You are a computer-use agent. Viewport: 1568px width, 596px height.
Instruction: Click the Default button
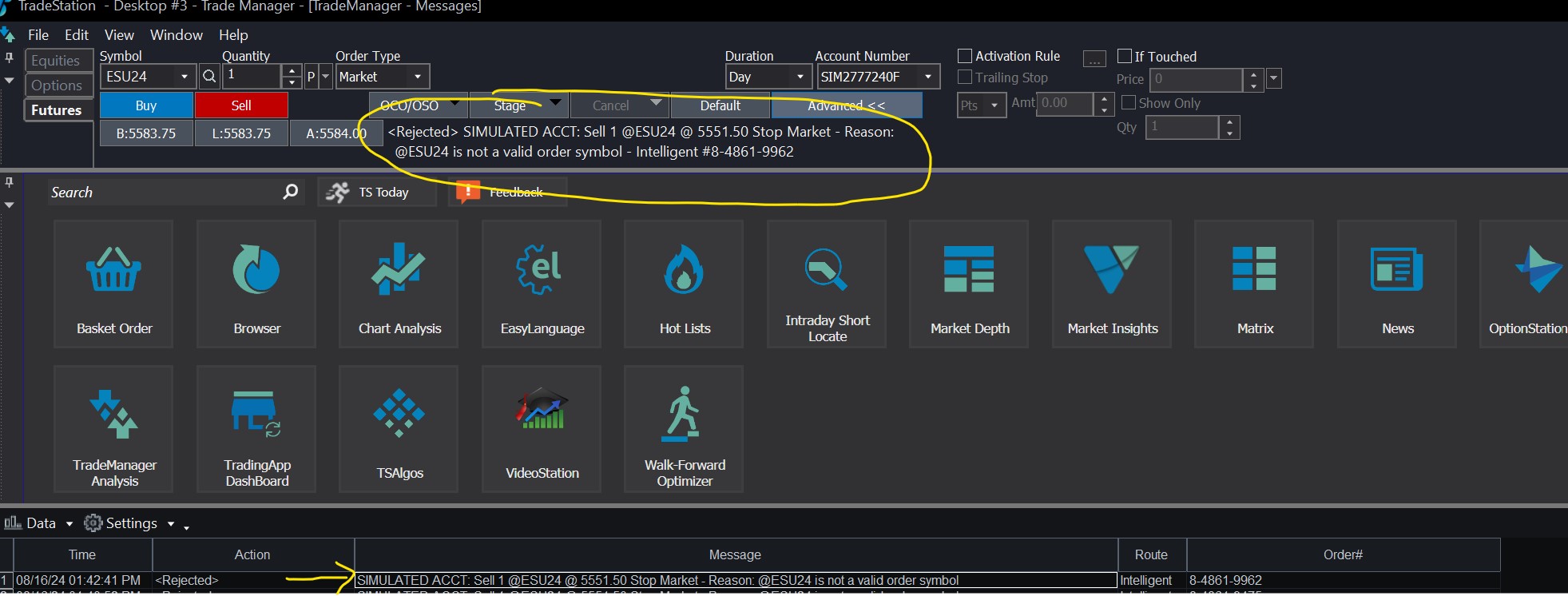(x=720, y=105)
